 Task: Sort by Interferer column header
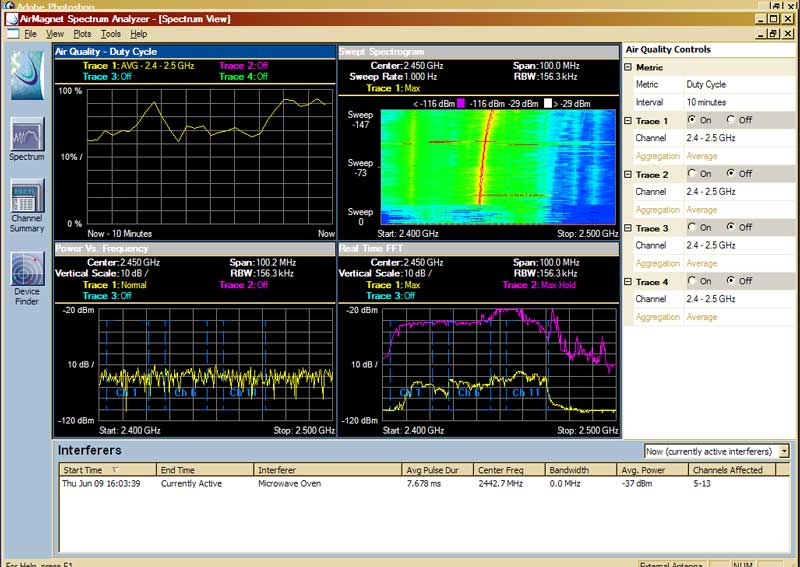(x=328, y=470)
